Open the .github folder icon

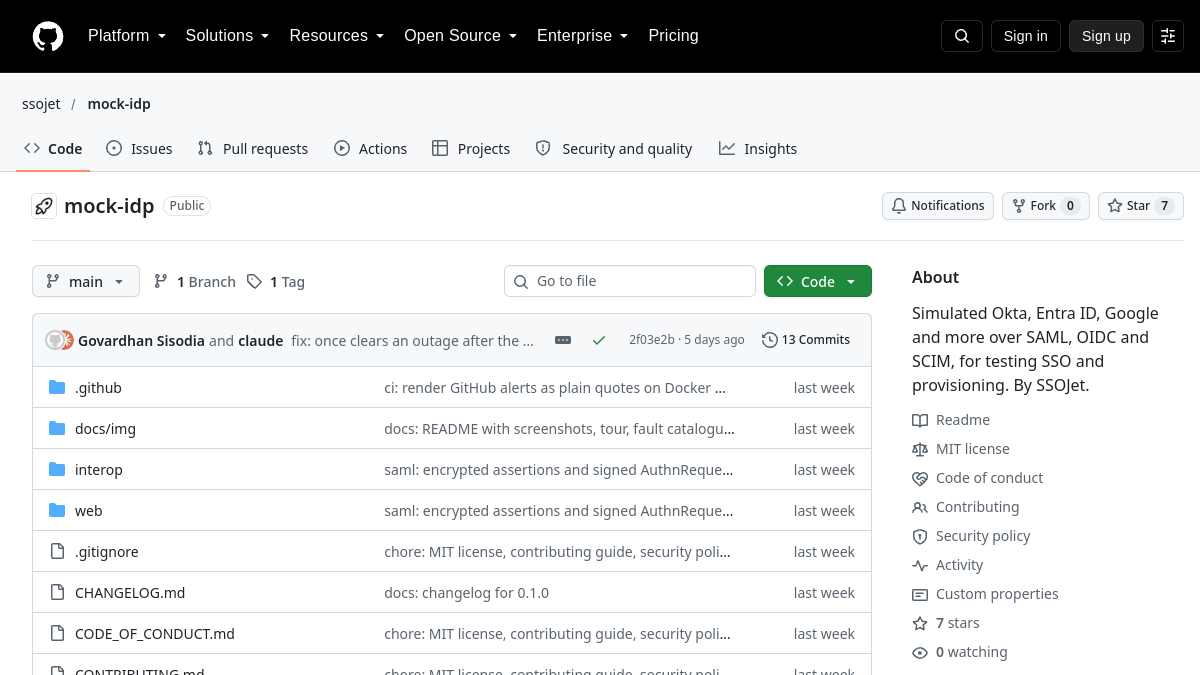click(57, 387)
